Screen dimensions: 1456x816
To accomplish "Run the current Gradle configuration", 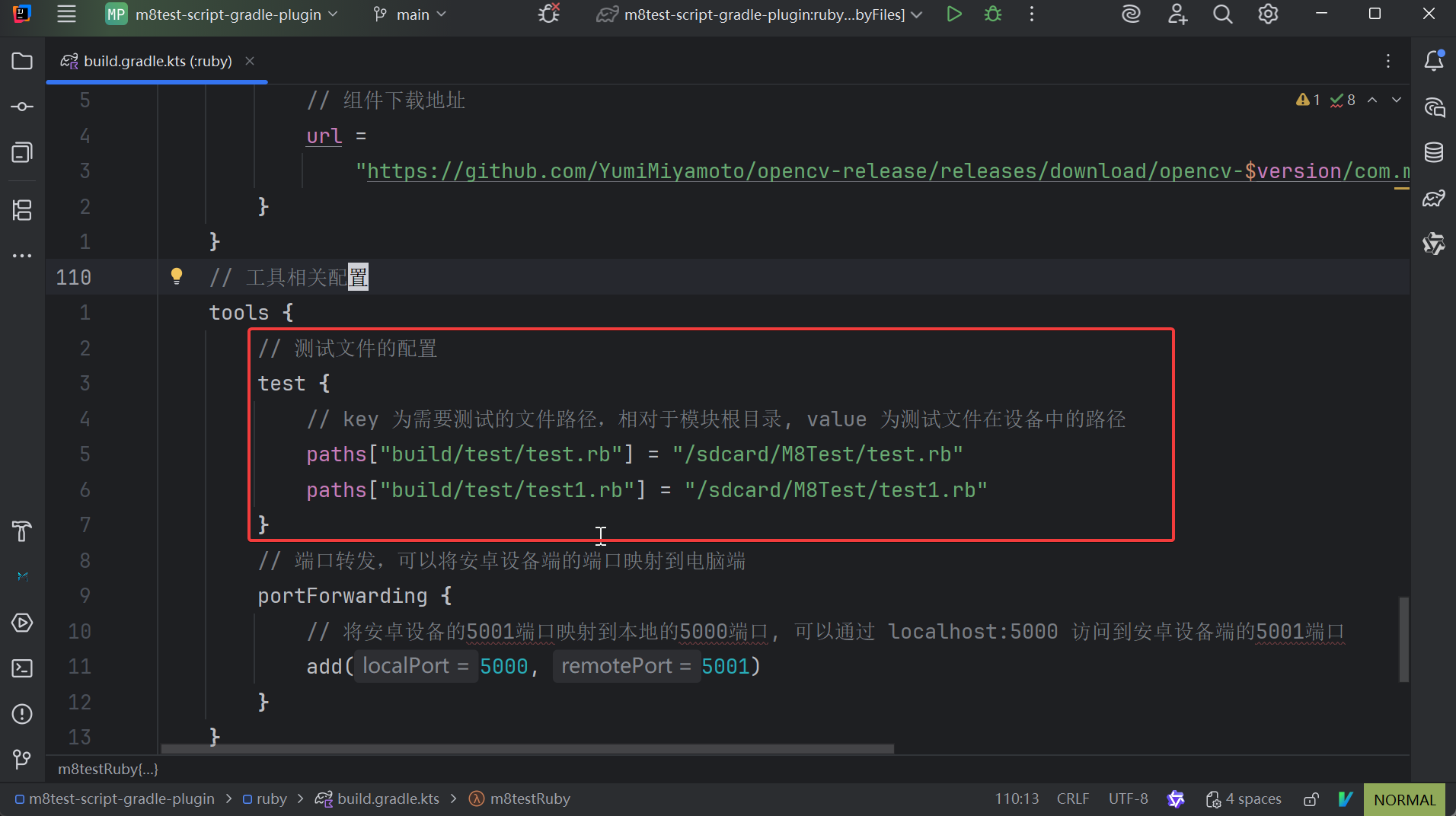I will tap(953, 14).
